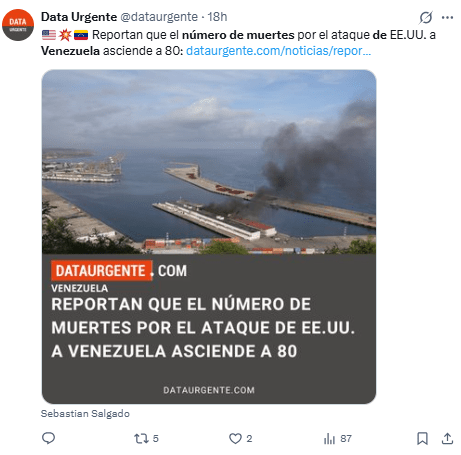Click the Data Urgente display name

pyautogui.click(x=79, y=17)
